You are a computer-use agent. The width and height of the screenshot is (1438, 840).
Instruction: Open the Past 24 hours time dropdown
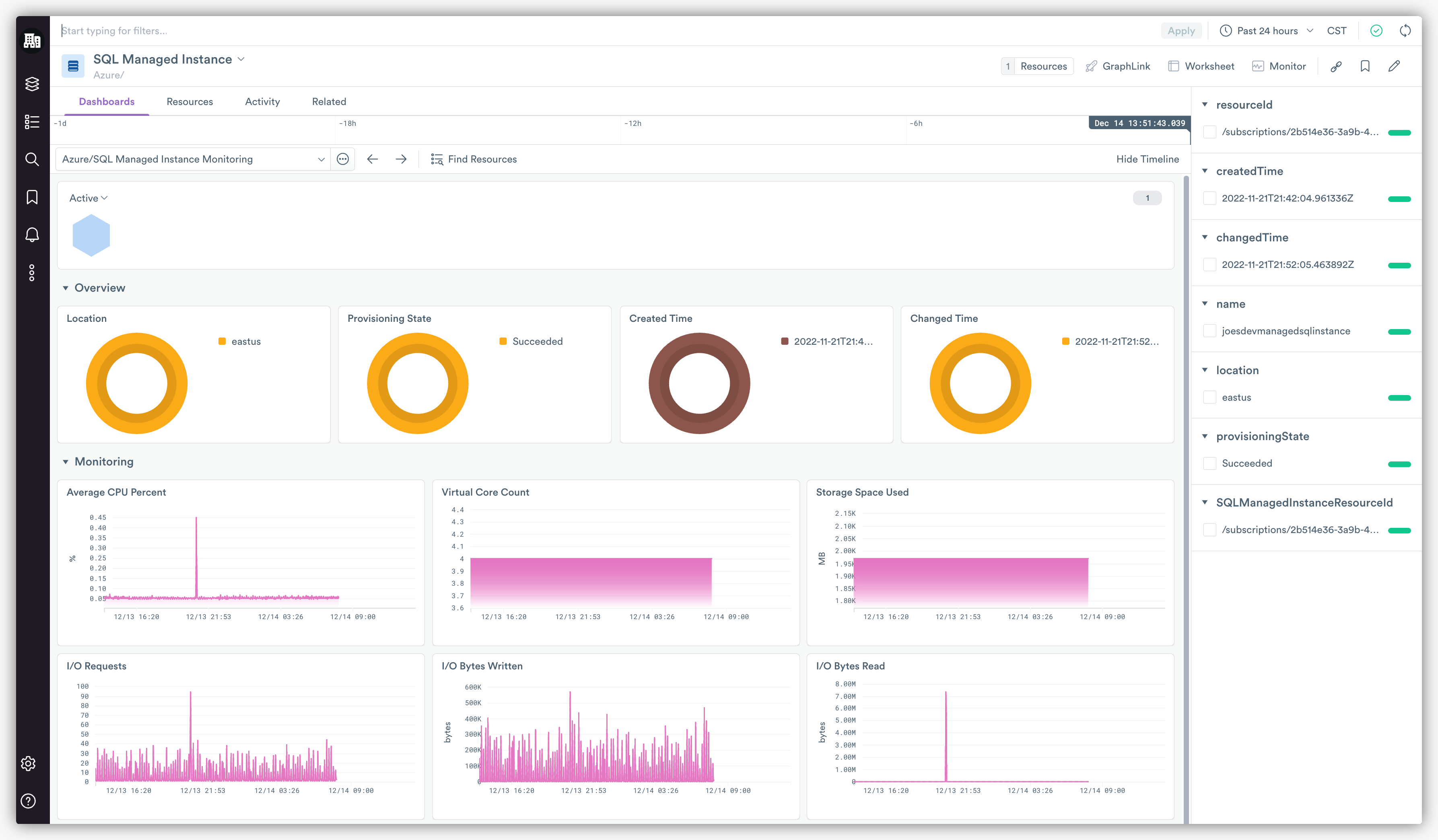[1266, 31]
